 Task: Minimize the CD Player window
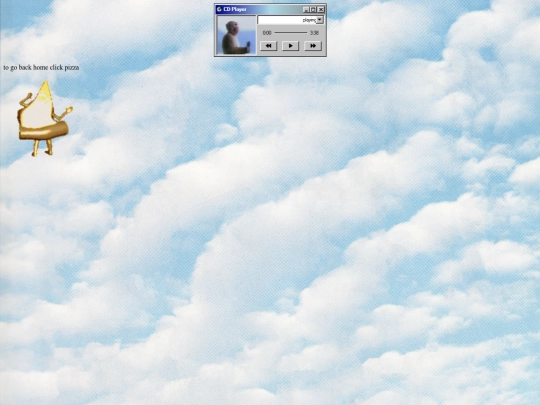point(306,10)
